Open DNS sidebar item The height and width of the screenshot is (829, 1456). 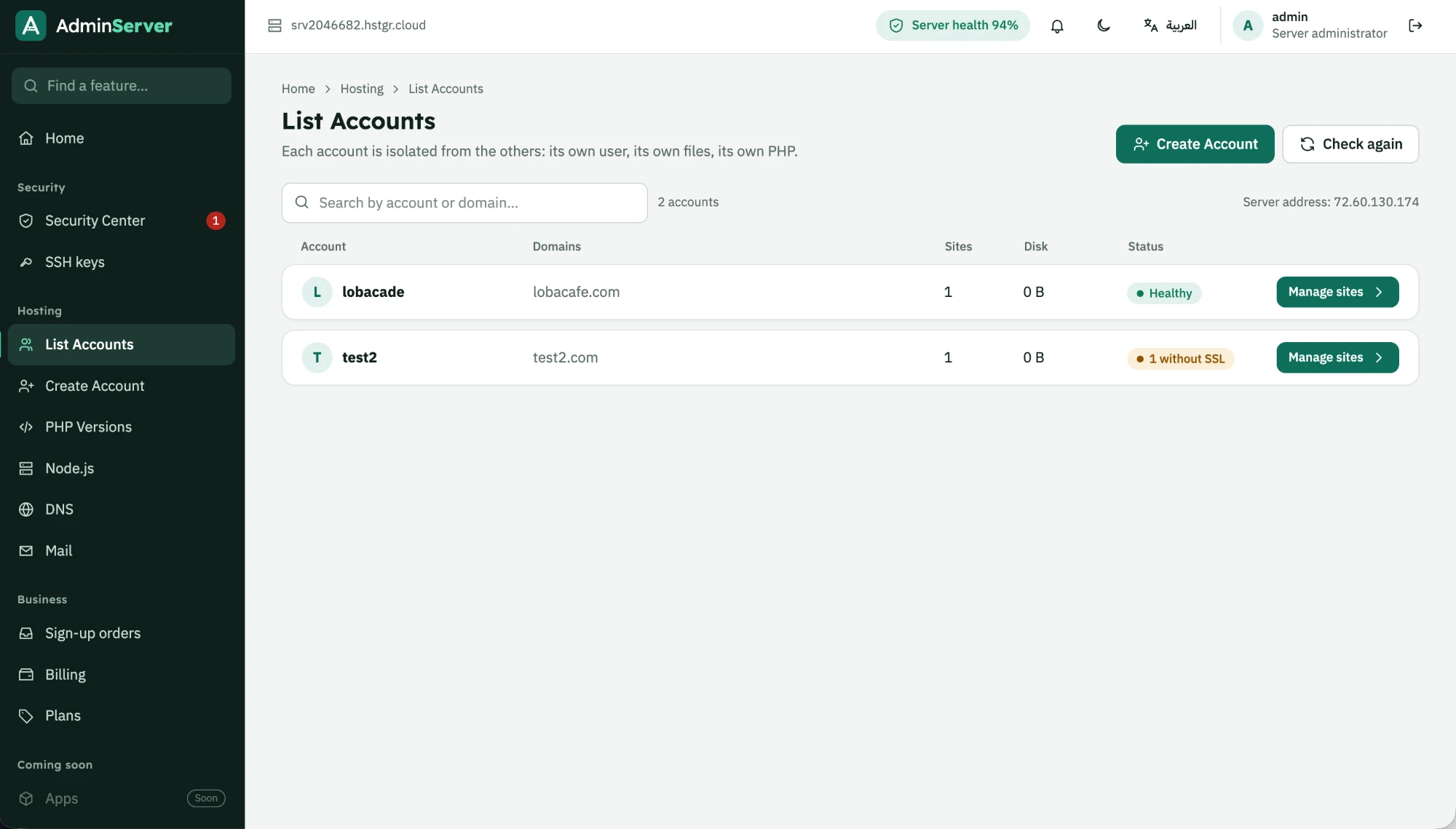(x=122, y=509)
